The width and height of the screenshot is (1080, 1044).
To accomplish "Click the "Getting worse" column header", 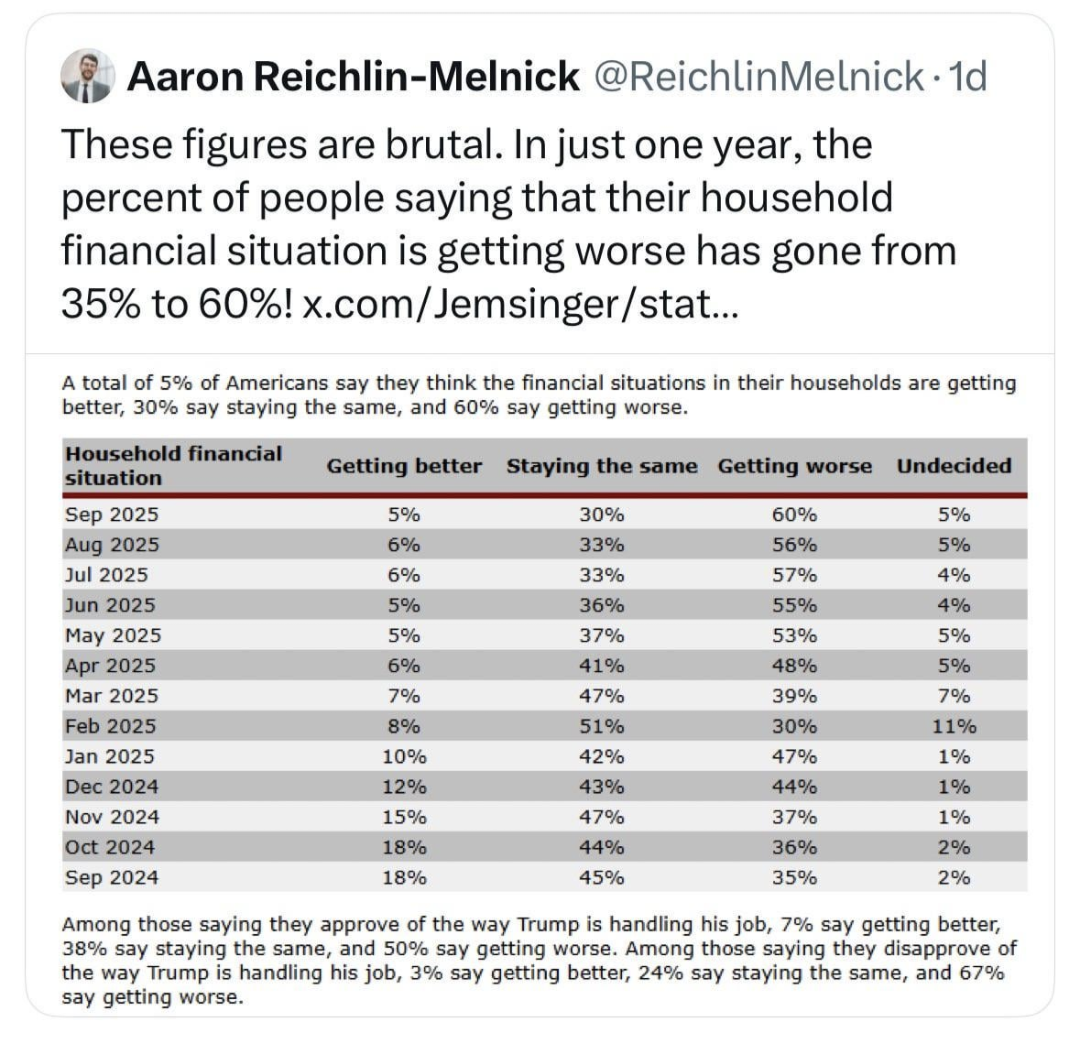I will tap(795, 466).
